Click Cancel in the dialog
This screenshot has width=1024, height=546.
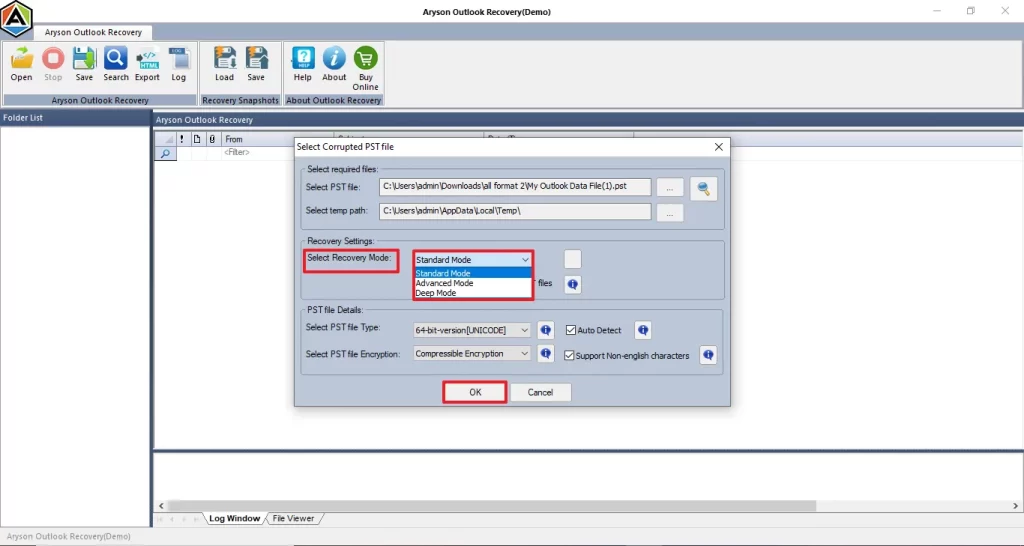[x=540, y=393]
